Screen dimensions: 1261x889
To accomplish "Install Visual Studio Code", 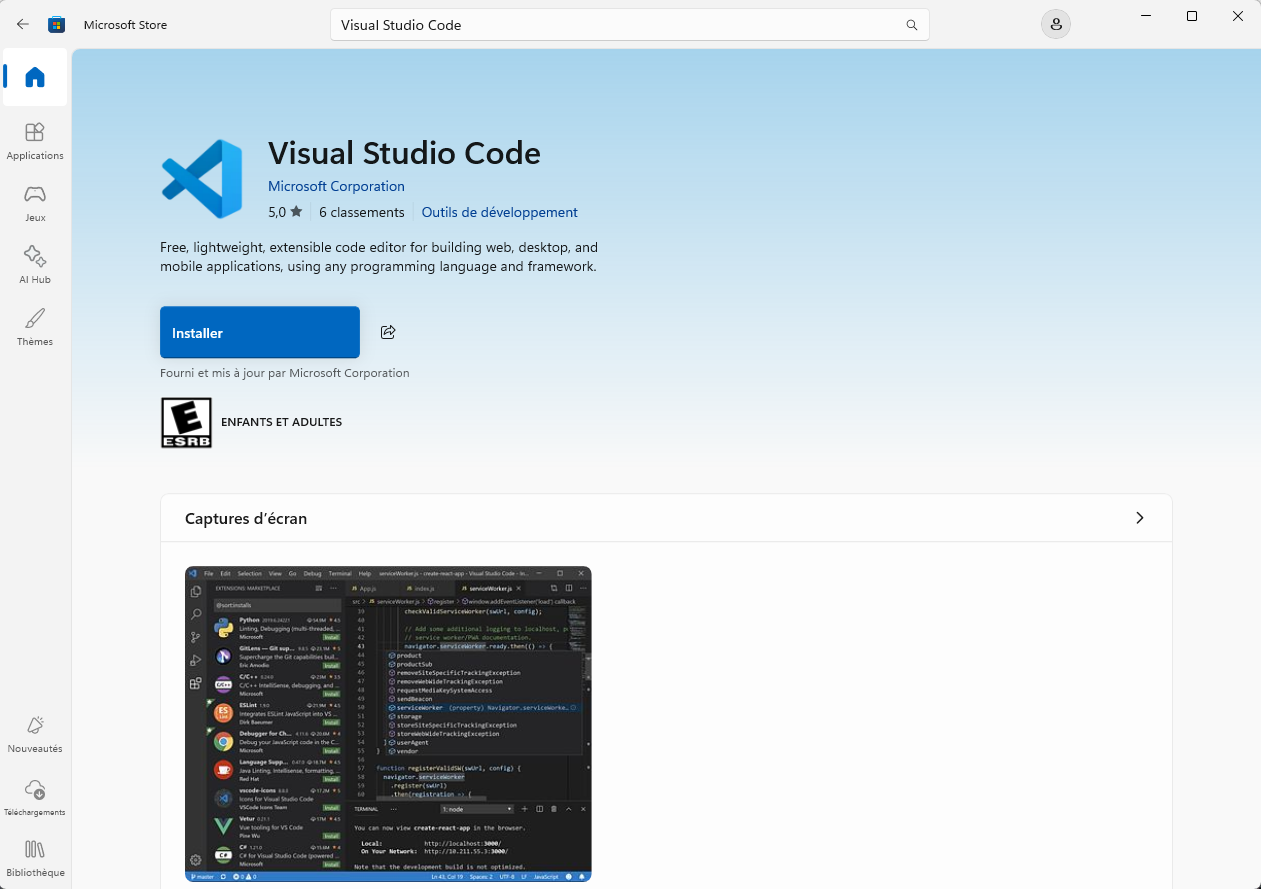I will point(260,332).
